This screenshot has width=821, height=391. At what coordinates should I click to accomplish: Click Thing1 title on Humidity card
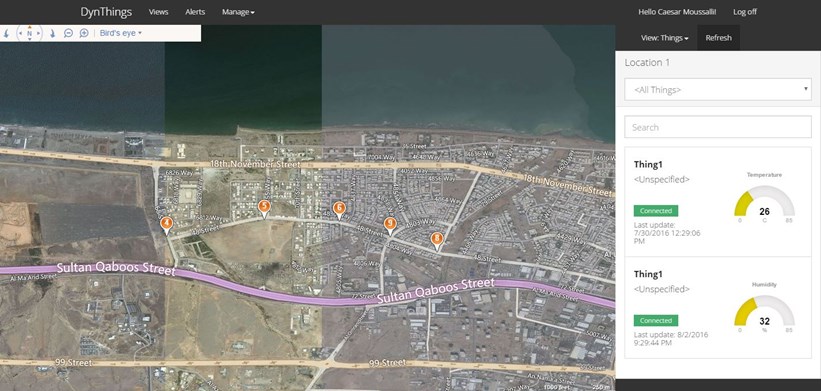pos(648,274)
